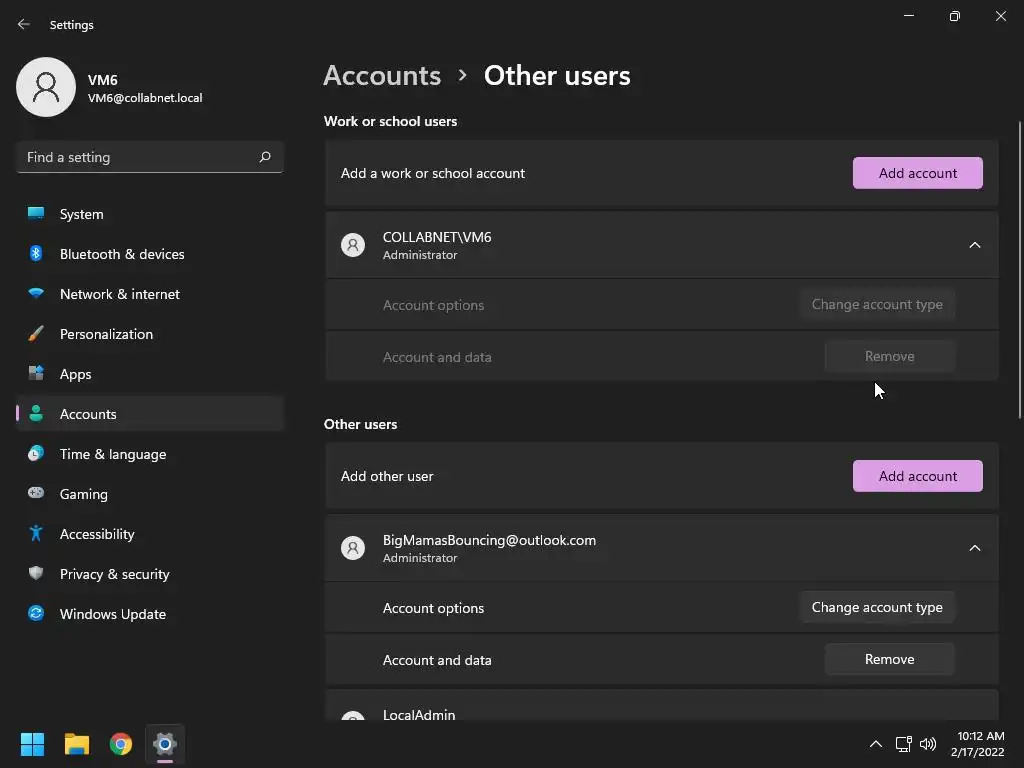The height and width of the screenshot is (768, 1024).
Task: Open the Windows Update sync icon
Action: click(x=36, y=614)
